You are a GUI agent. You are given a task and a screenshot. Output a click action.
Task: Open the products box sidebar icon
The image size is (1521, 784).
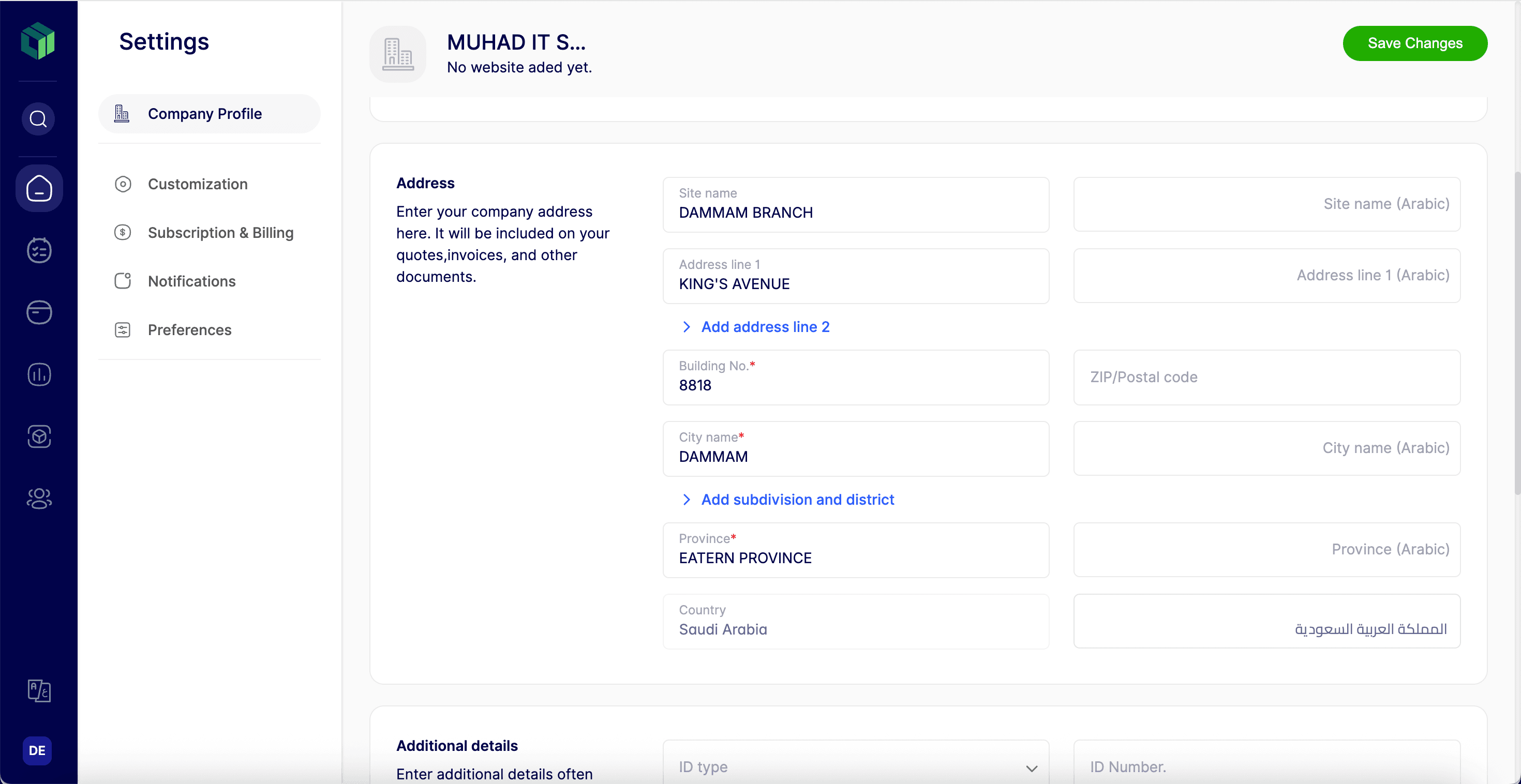39,436
